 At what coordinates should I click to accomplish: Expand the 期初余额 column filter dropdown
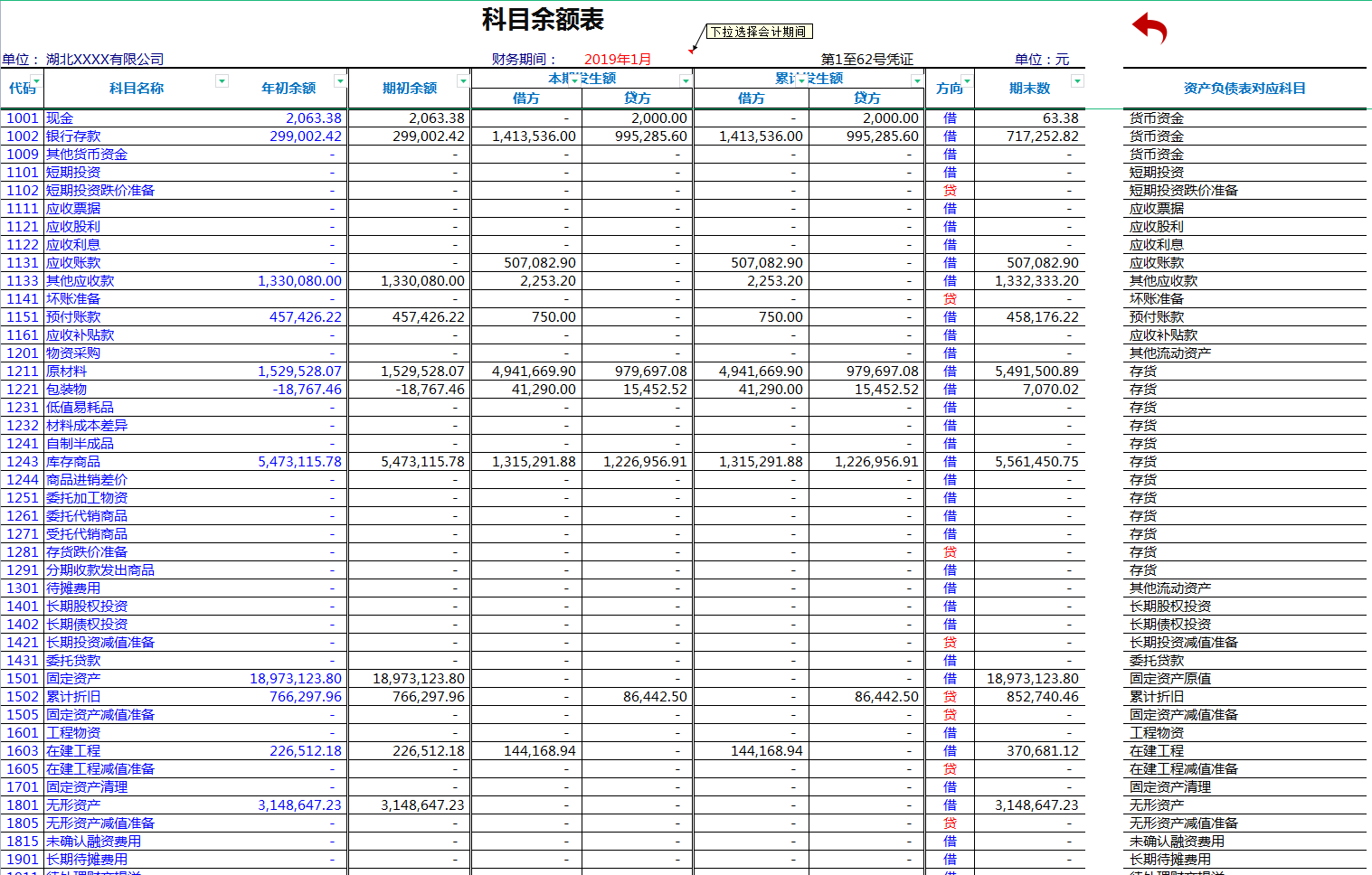(x=462, y=81)
